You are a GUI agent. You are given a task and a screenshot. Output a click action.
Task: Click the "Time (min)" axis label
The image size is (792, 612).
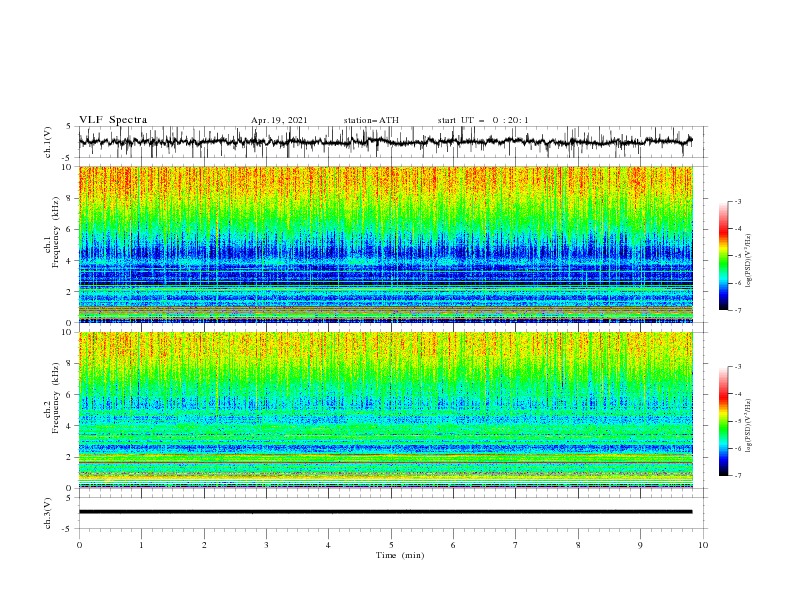(x=400, y=555)
